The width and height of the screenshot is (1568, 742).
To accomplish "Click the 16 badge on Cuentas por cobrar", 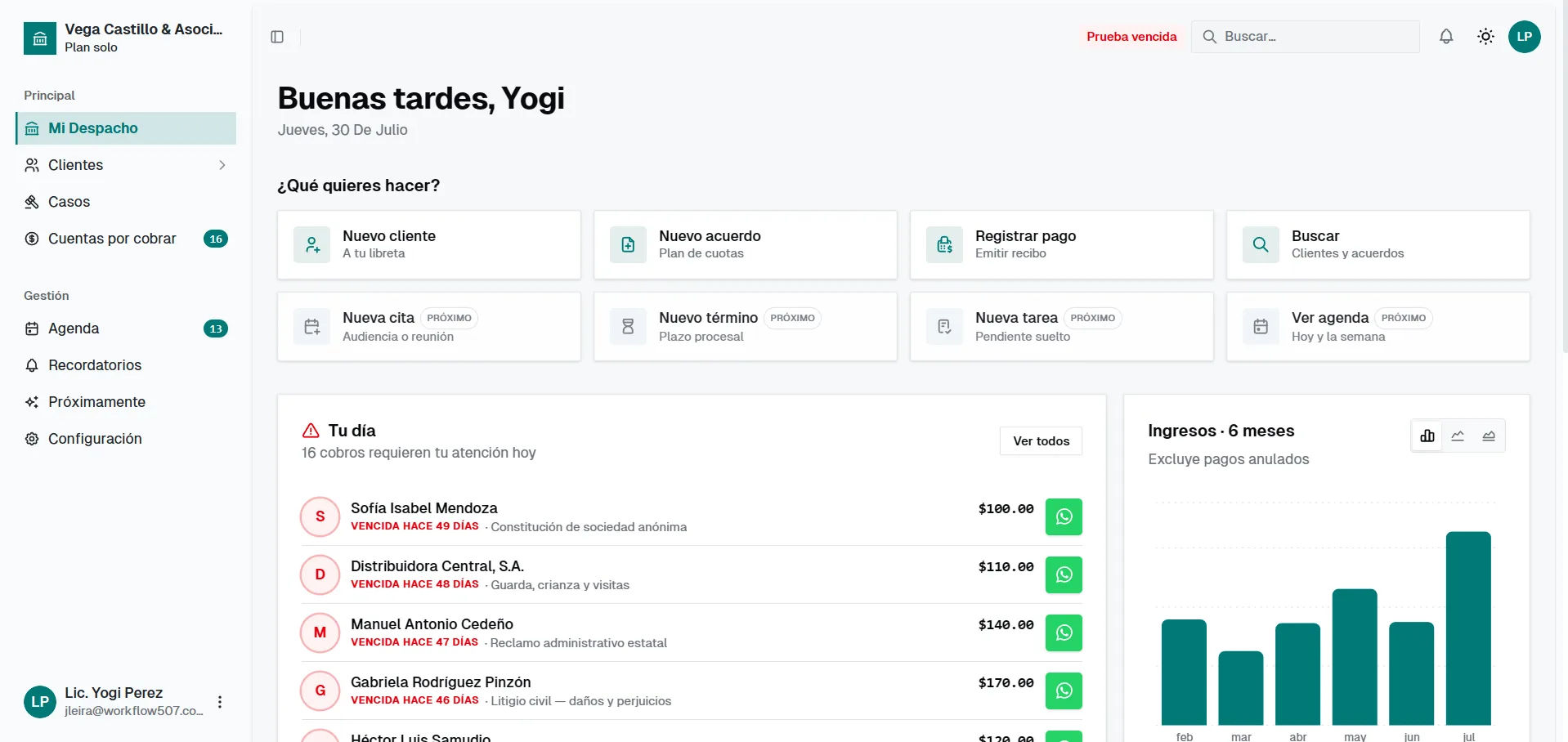I will click(x=216, y=239).
